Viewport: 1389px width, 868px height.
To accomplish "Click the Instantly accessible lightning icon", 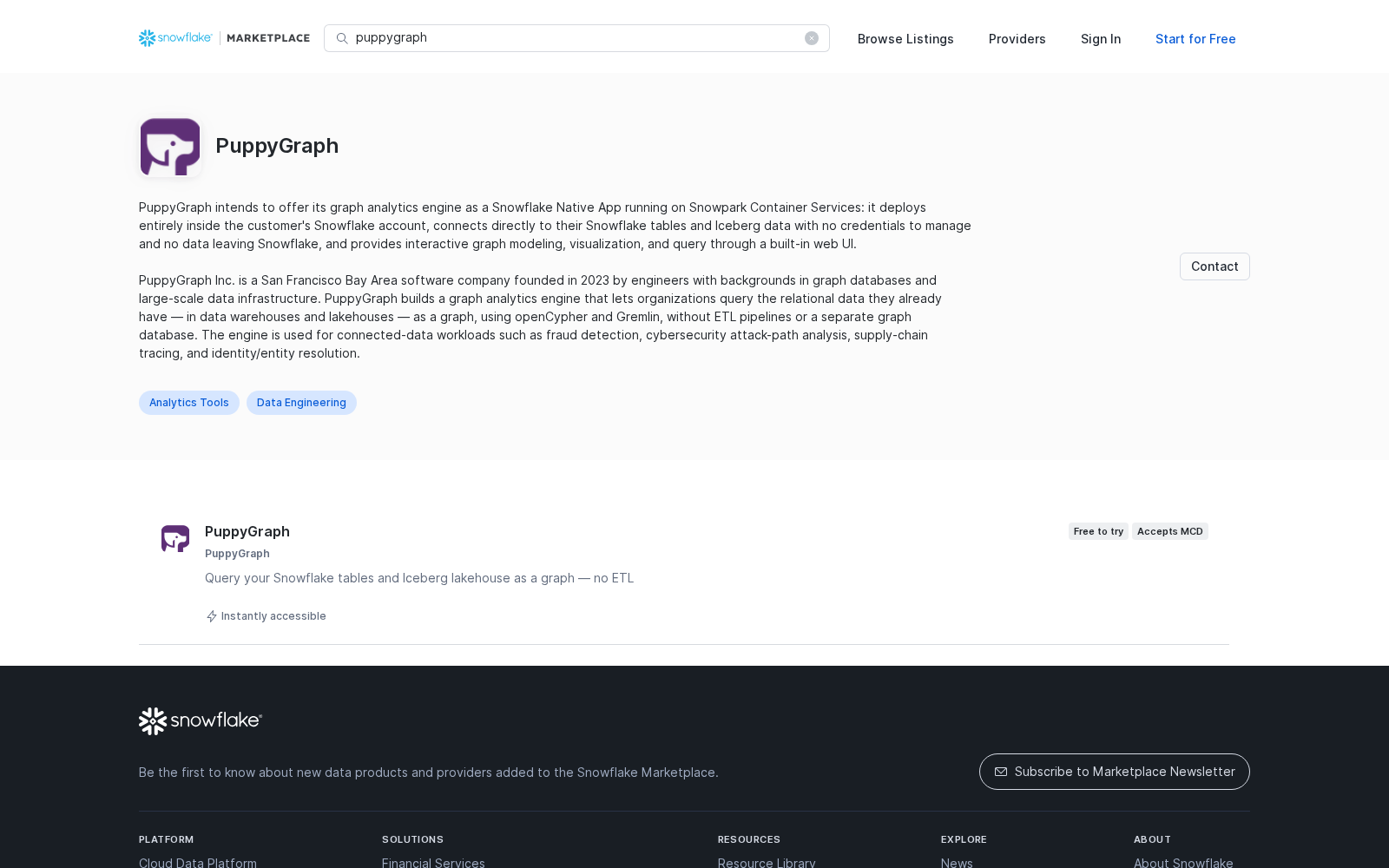I will pyautogui.click(x=211, y=616).
